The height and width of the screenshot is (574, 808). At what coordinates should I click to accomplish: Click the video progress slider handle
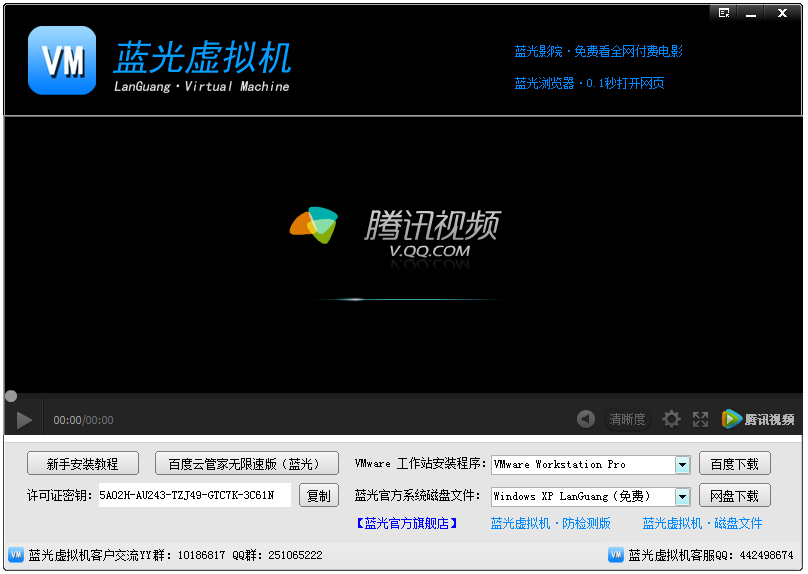(11, 396)
